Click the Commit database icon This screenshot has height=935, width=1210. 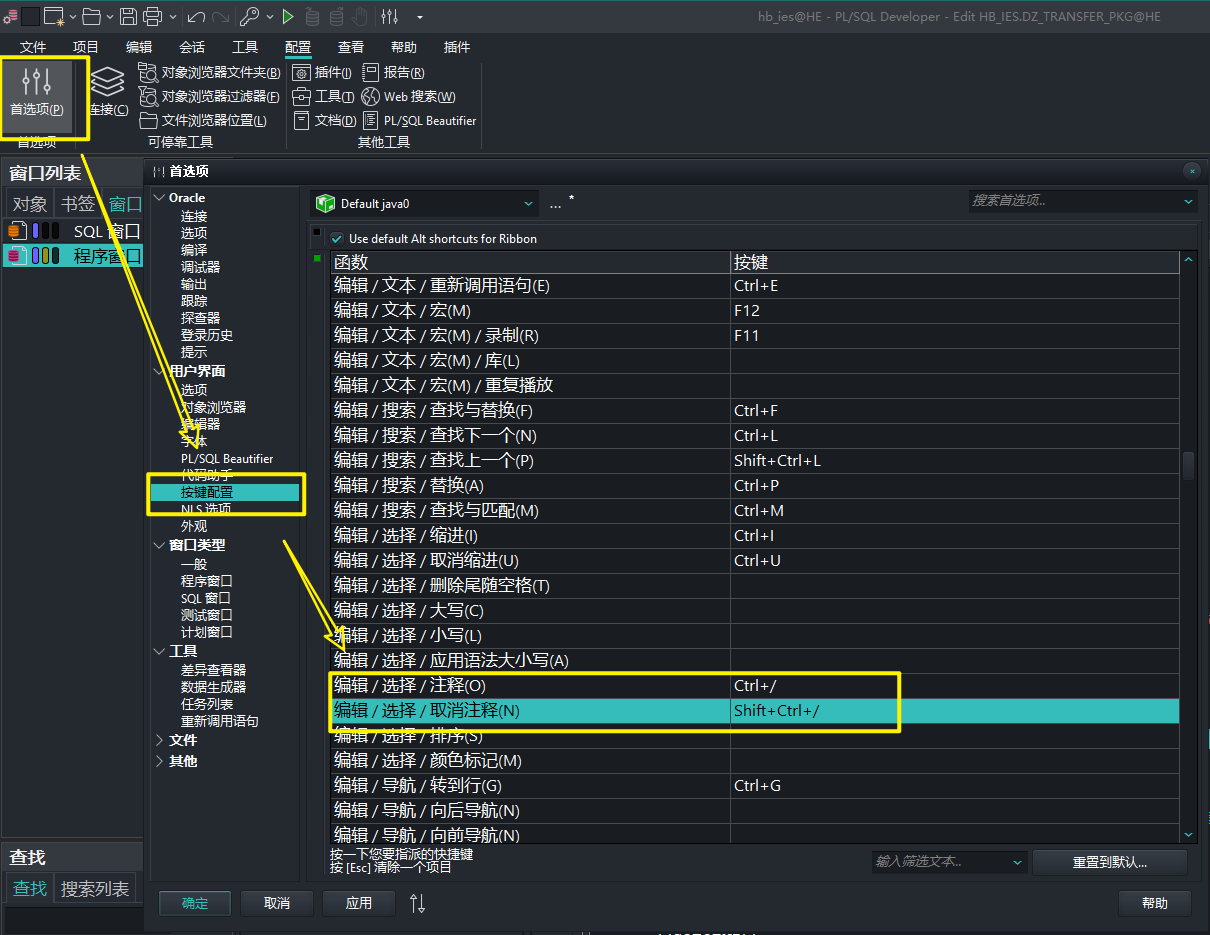pyautogui.click(x=312, y=16)
